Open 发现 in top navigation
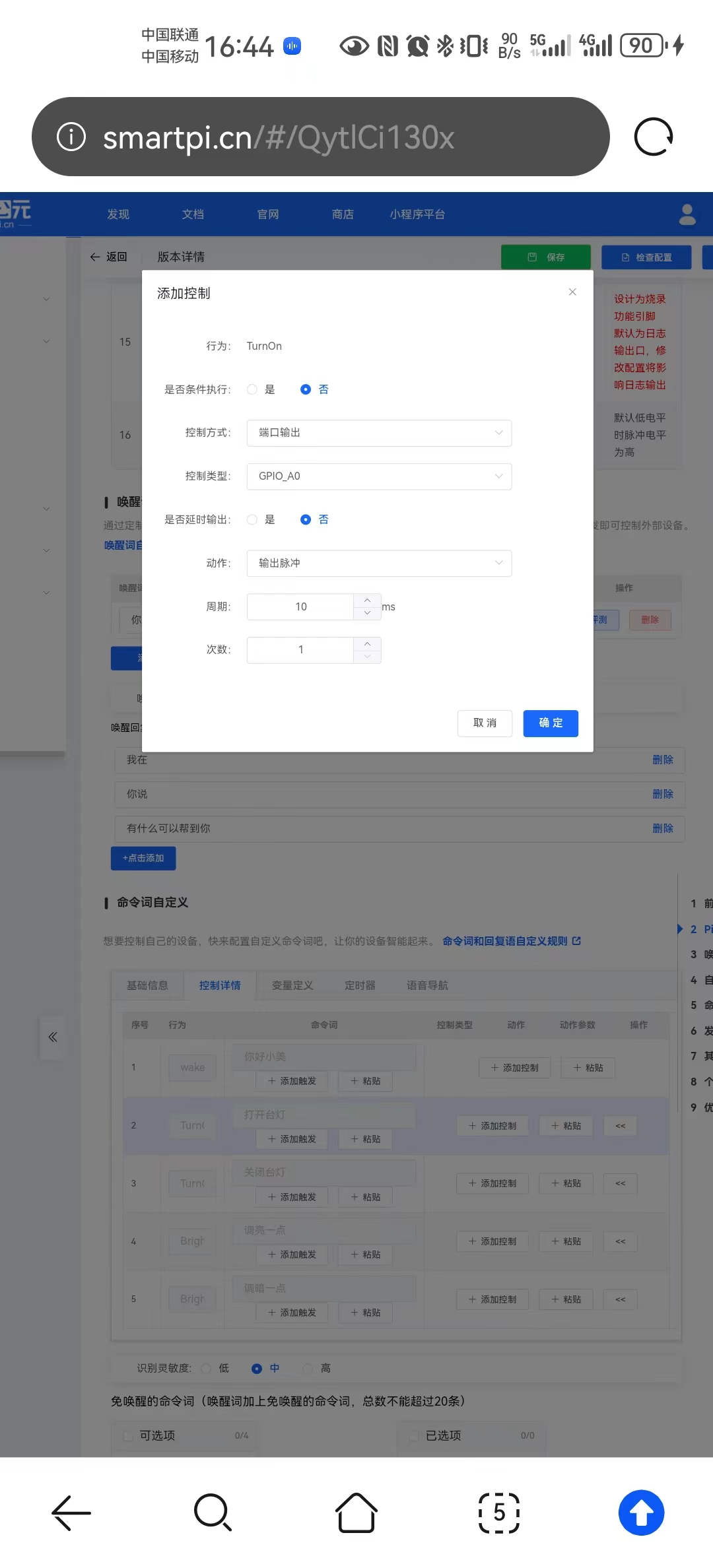 coord(118,214)
